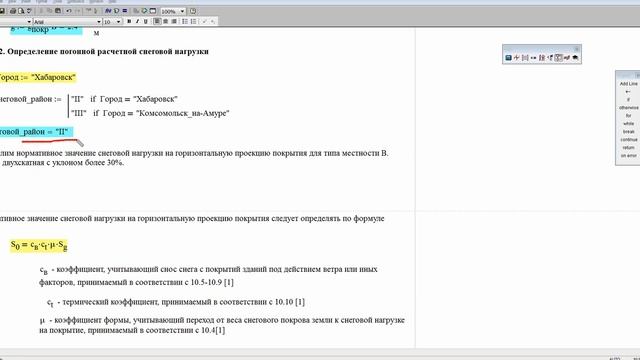Toggle Italic formatting
The width and height of the screenshot is (640, 360).
tap(137, 22)
